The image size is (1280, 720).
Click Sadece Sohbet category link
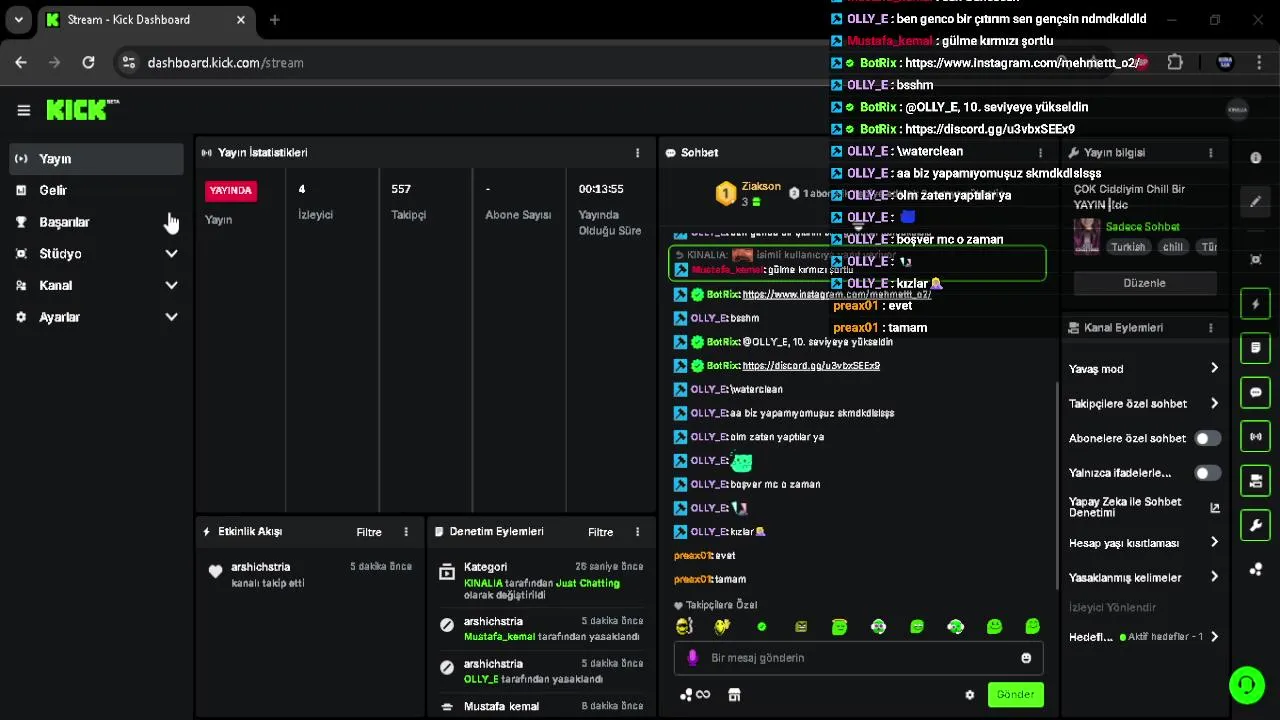tap(1143, 227)
